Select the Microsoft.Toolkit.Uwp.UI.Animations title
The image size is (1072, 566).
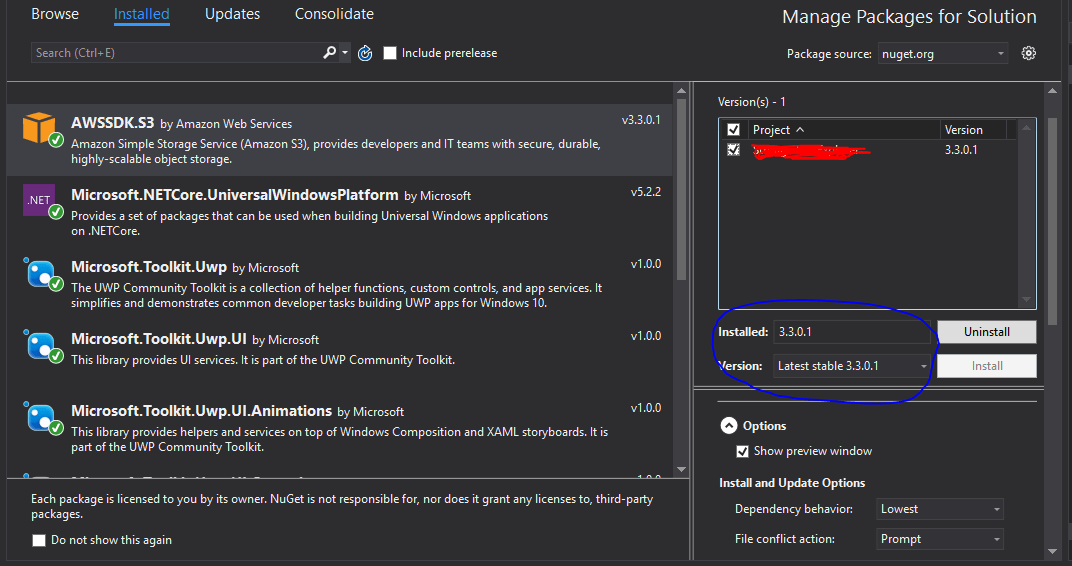click(201, 411)
